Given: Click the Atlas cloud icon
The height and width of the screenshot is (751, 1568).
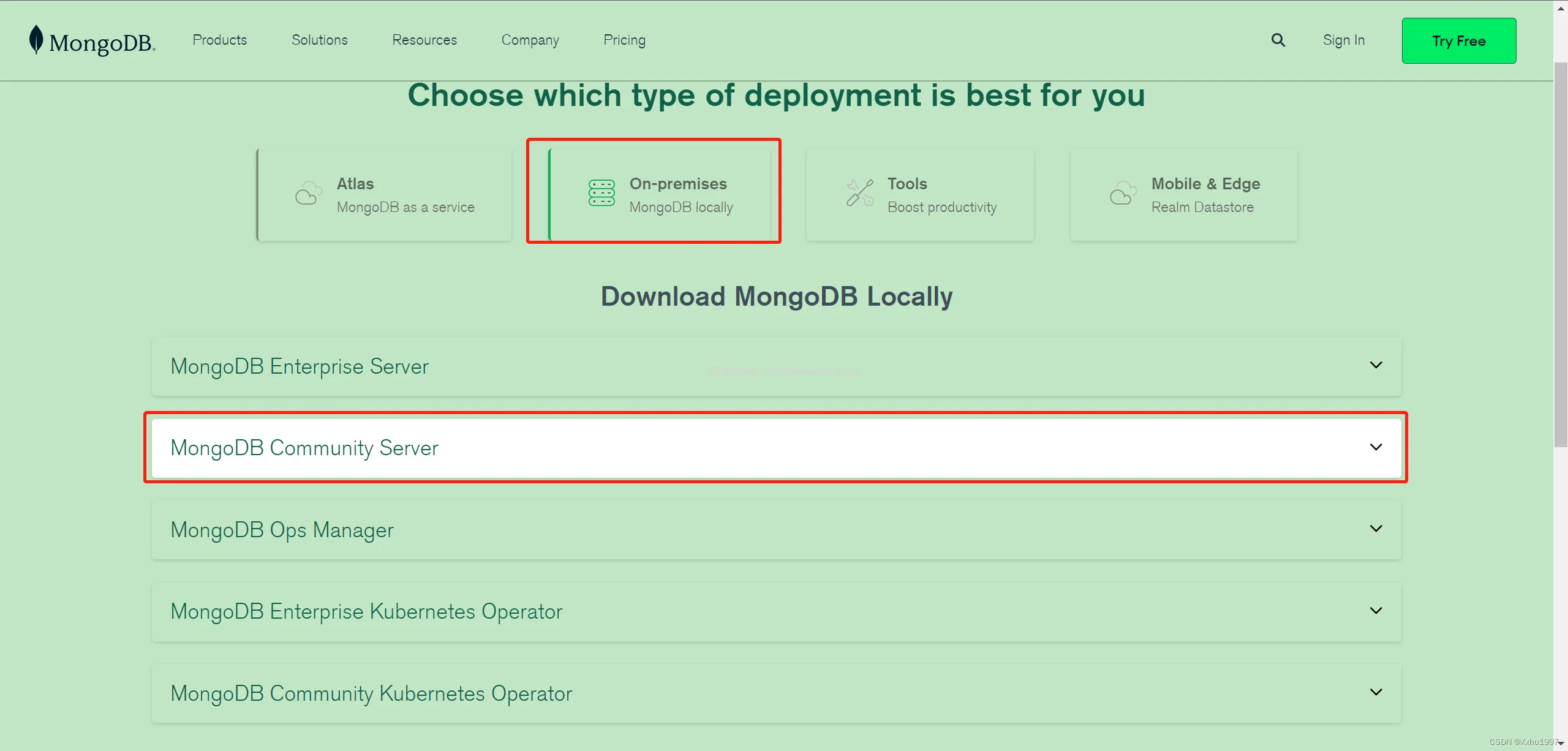Looking at the screenshot, I should click(x=308, y=194).
